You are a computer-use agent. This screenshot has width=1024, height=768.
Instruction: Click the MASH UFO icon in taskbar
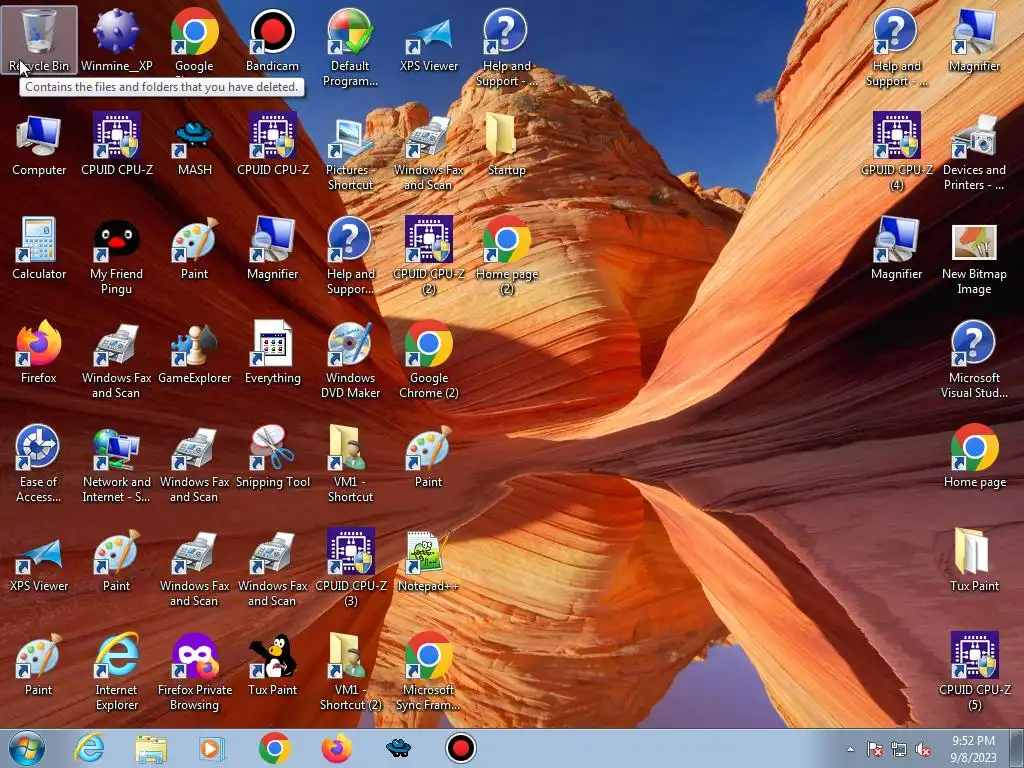398,748
